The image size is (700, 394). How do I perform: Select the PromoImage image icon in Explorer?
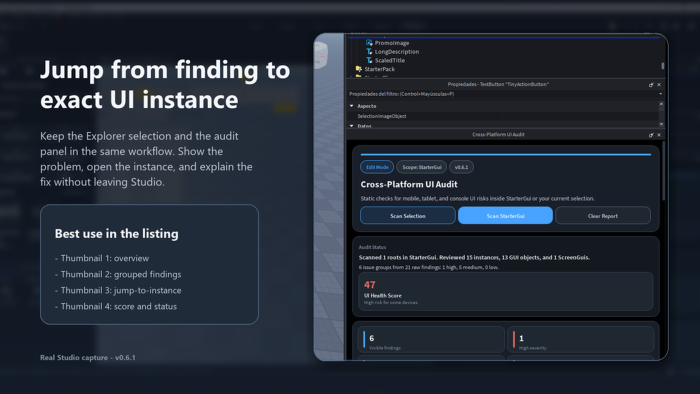pos(369,43)
